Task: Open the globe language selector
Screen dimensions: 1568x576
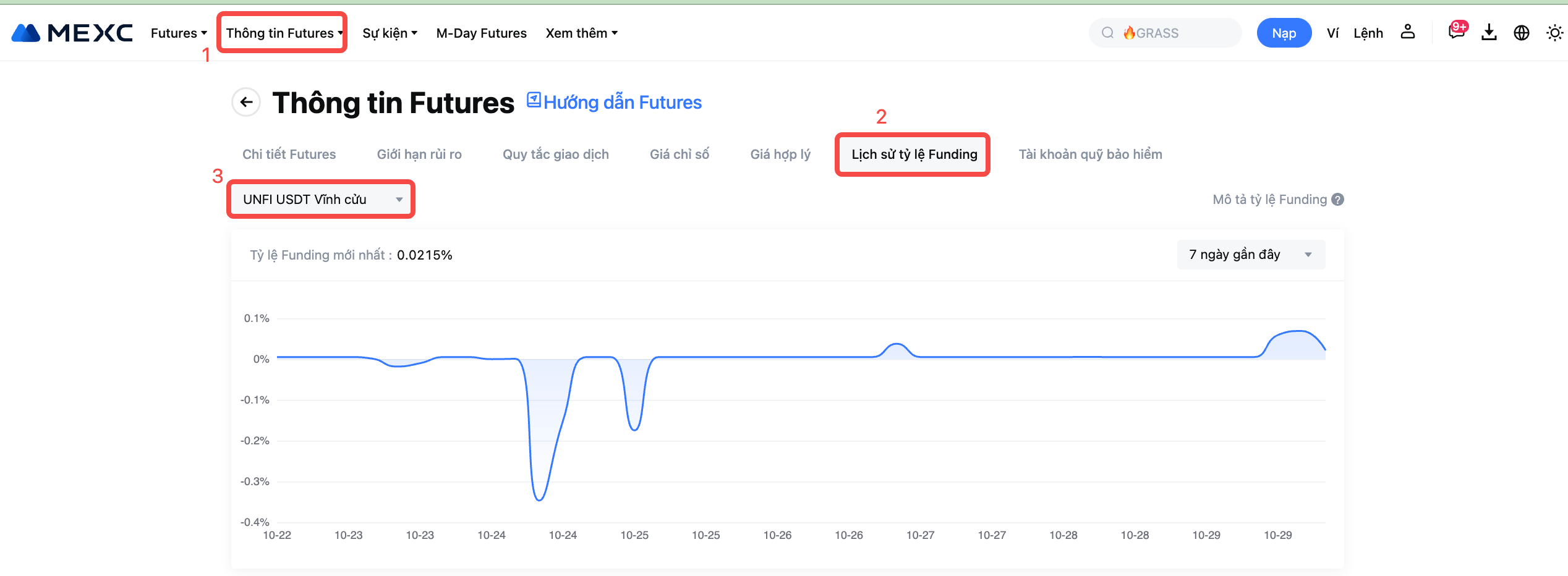Action: point(1521,33)
